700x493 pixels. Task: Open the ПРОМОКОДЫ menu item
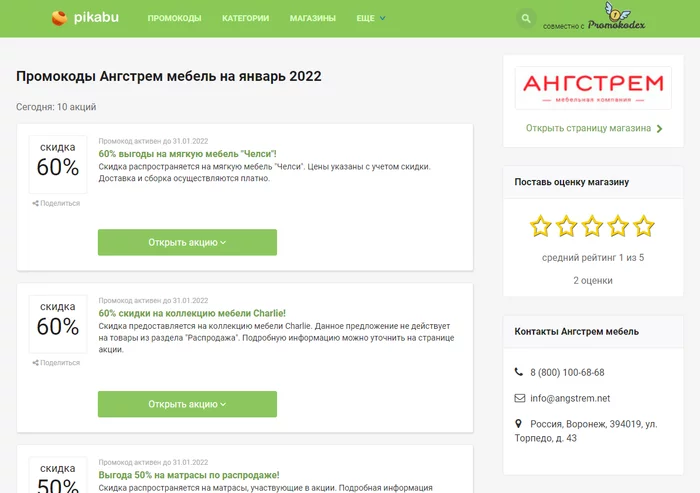[x=175, y=18]
